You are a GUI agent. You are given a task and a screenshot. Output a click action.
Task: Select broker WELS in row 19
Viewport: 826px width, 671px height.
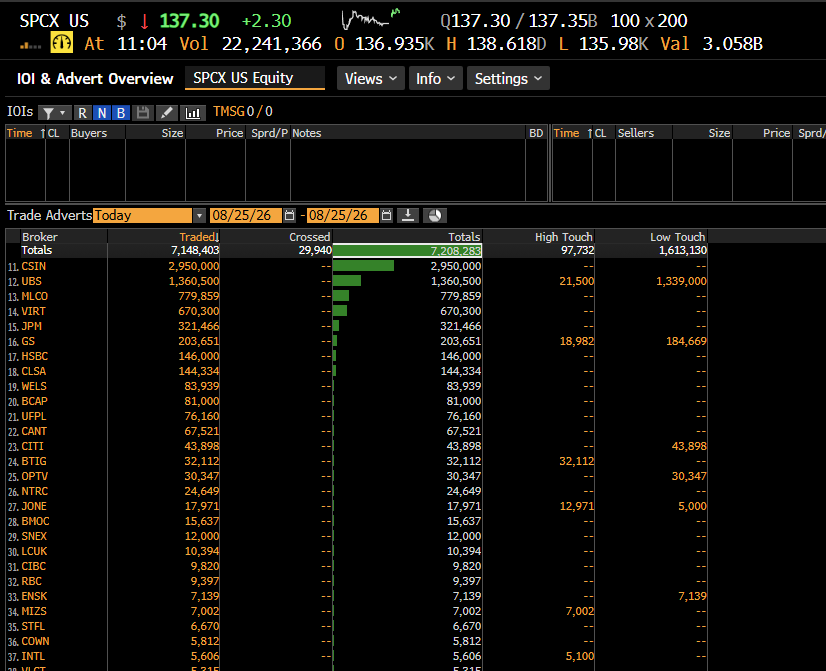(x=34, y=387)
